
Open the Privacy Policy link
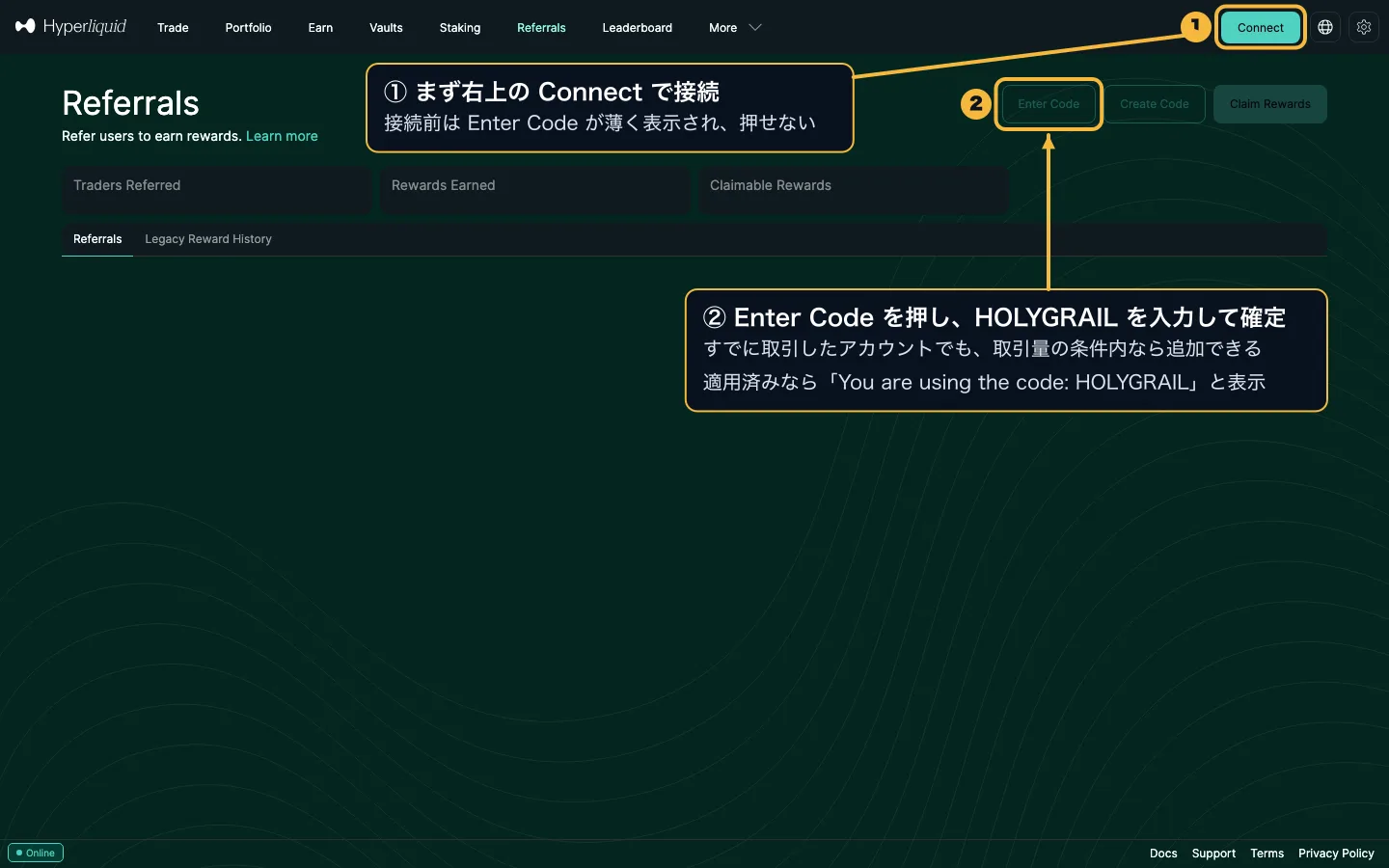pyautogui.click(x=1336, y=854)
